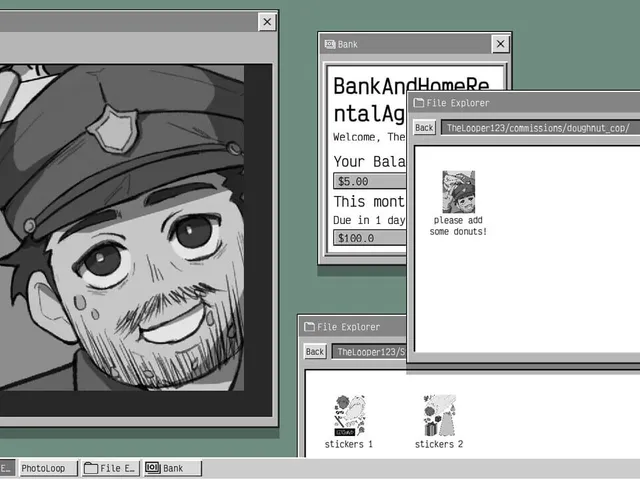The image size is (640, 480).
Task: Go Back in the lower File Explorer window
Action: [x=315, y=351]
